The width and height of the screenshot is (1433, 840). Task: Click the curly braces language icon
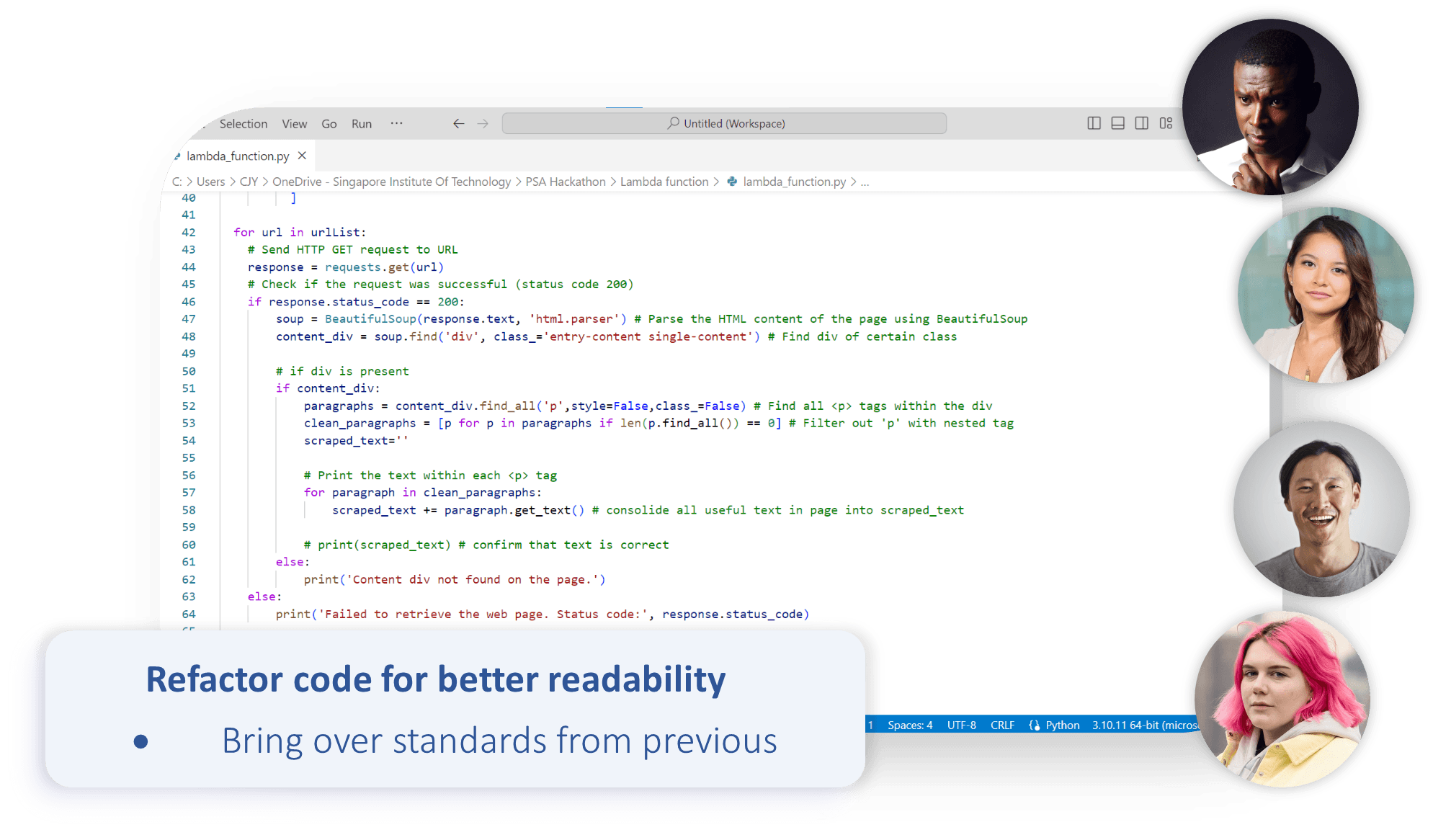click(1035, 725)
